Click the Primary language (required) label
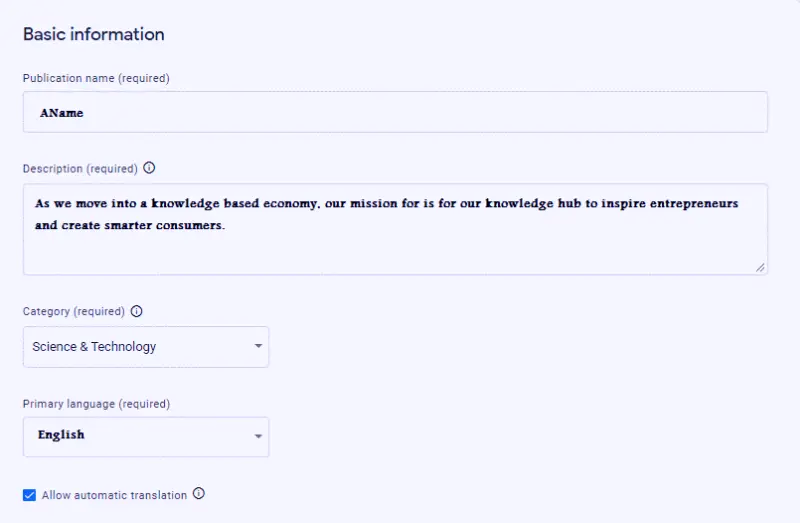Image resolution: width=800 pixels, height=523 pixels. (x=96, y=404)
